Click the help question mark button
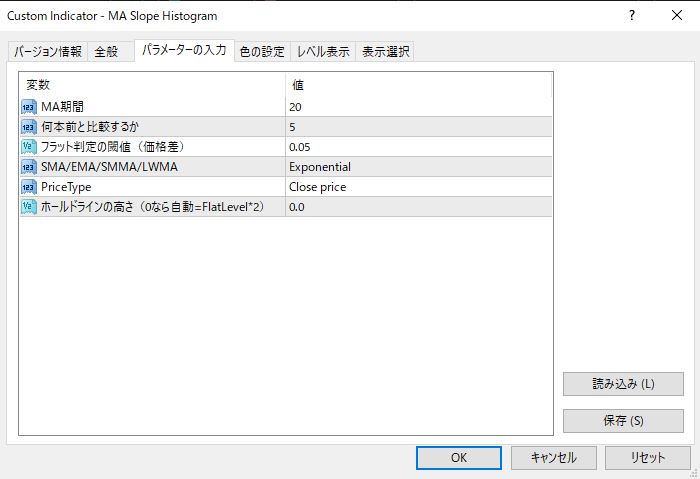Viewport: 700px width, 479px height. point(631,16)
